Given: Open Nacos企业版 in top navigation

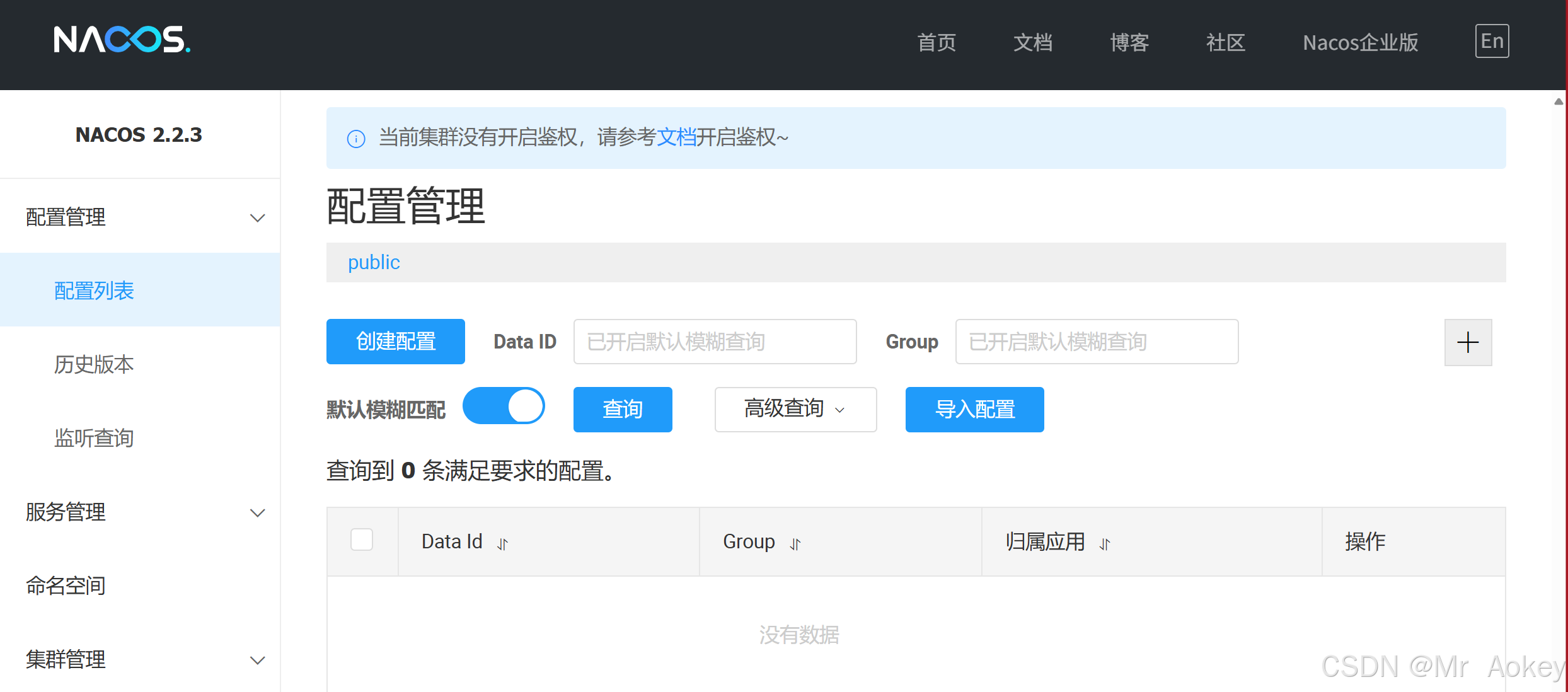Looking at the screenshot, I should tap(1361, 42).
